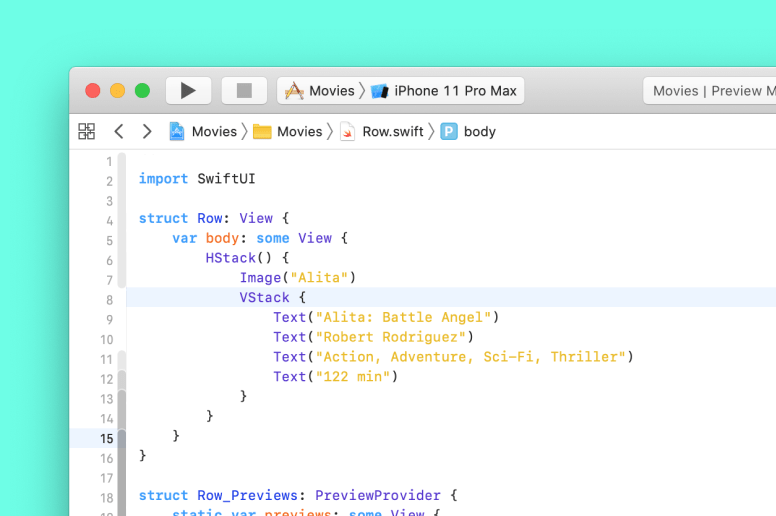The image size is (776, 516).
Task: Place cursor on VStack keyword
Action: (264, 297)
